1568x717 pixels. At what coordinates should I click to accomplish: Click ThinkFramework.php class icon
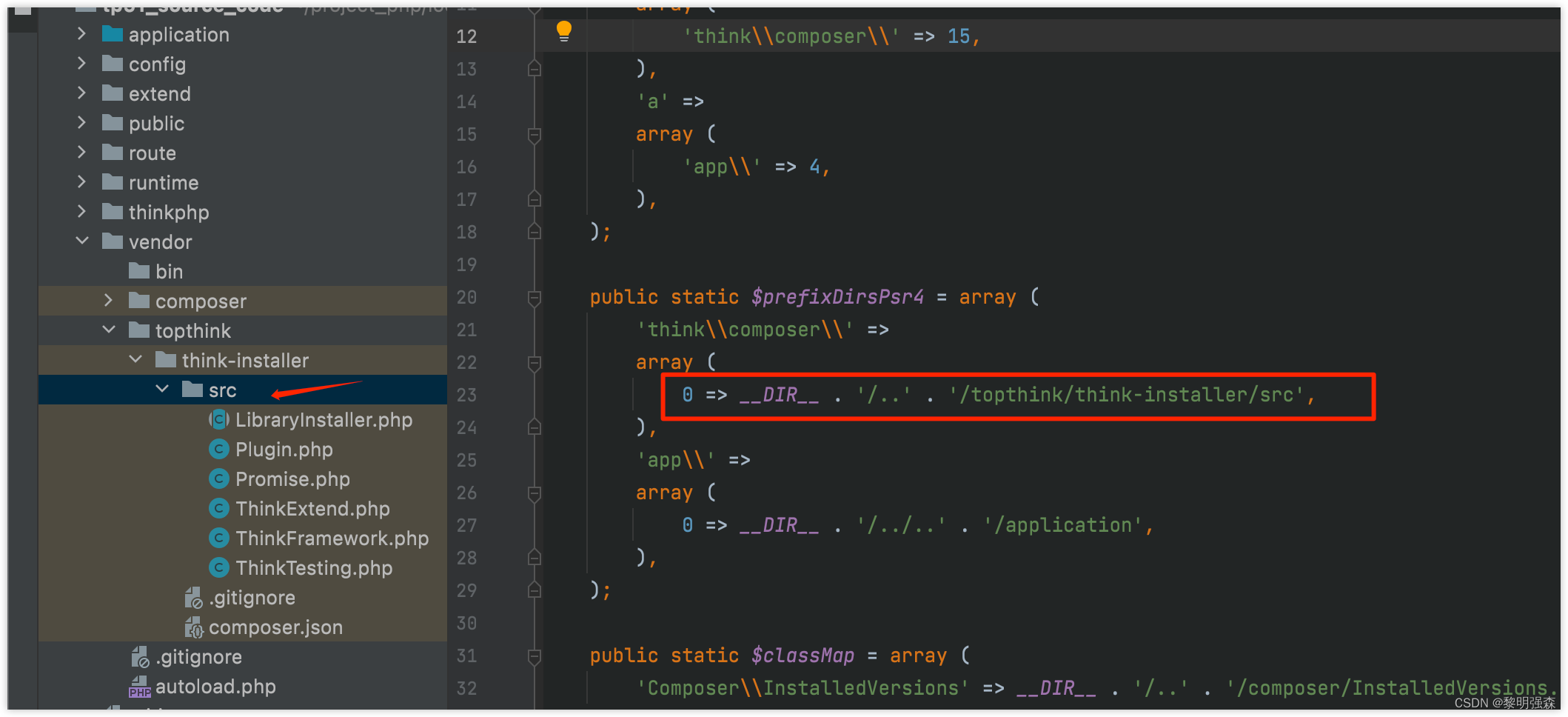219,538
